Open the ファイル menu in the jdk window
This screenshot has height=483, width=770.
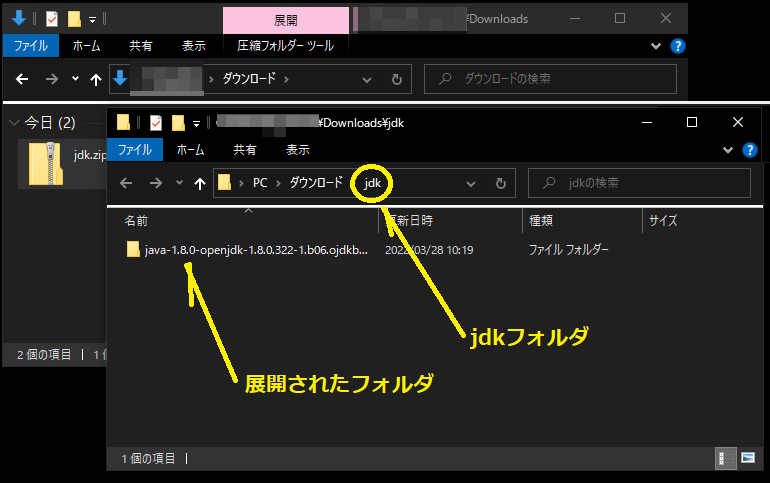tap(134, 150)
